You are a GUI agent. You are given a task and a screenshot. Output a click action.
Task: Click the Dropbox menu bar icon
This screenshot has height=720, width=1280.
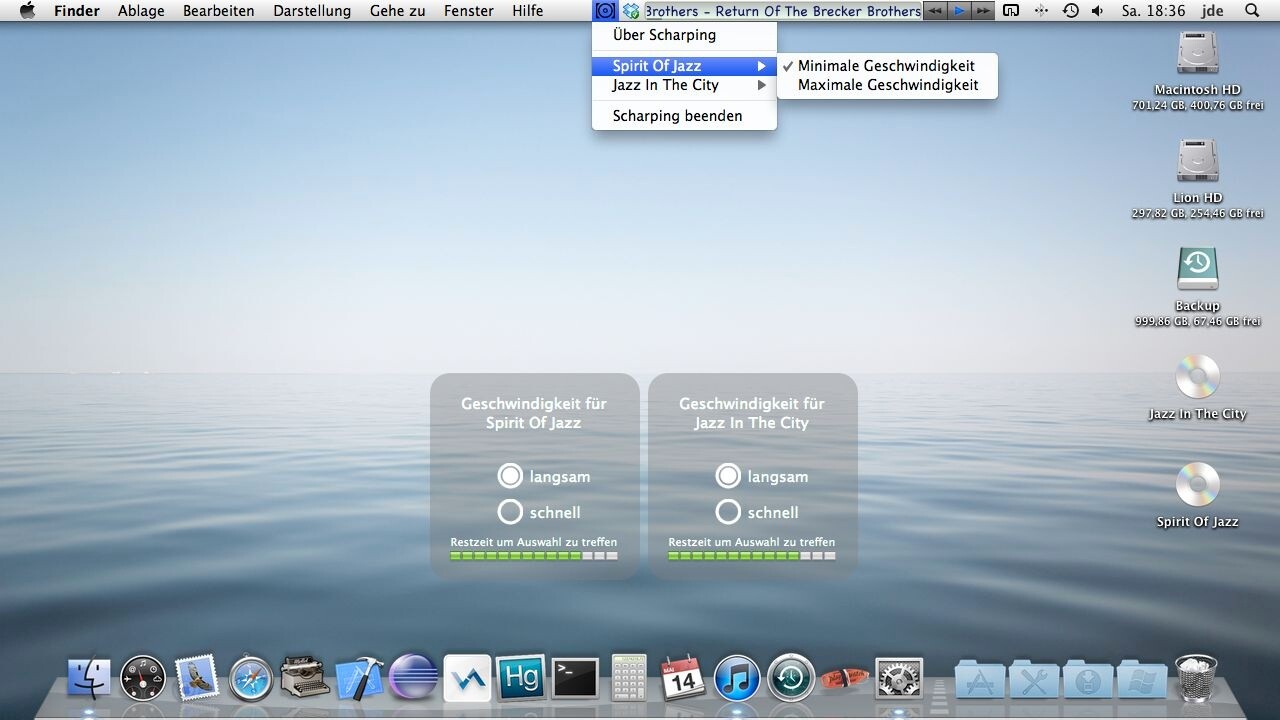coord(631,11)
